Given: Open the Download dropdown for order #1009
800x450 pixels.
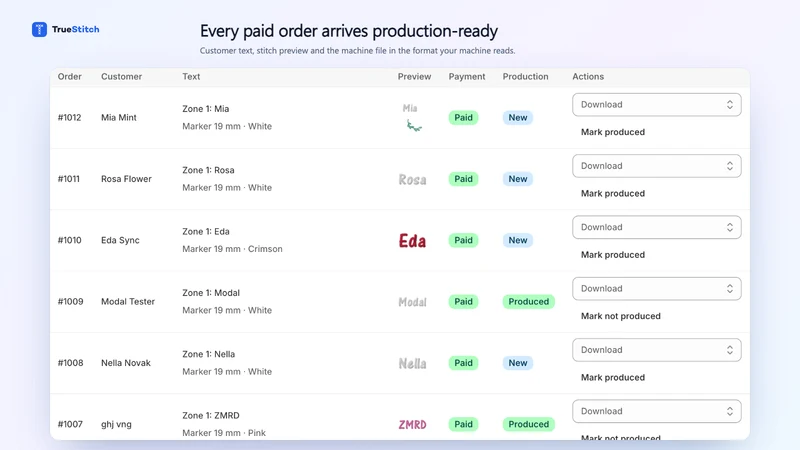Looking at the screenshot, I should tap(657, 288).
